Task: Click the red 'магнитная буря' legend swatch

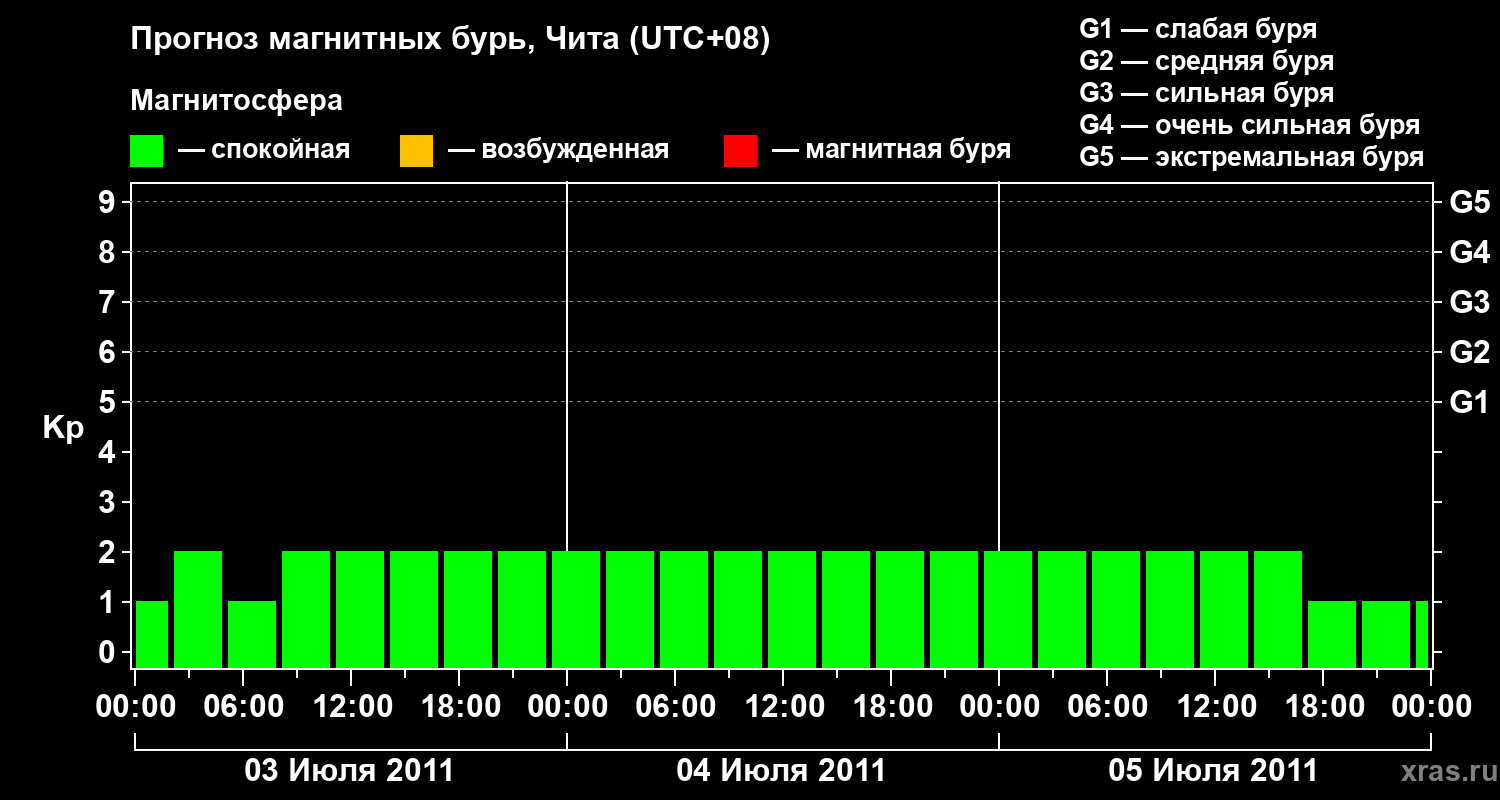Action: tap(740, 151)
